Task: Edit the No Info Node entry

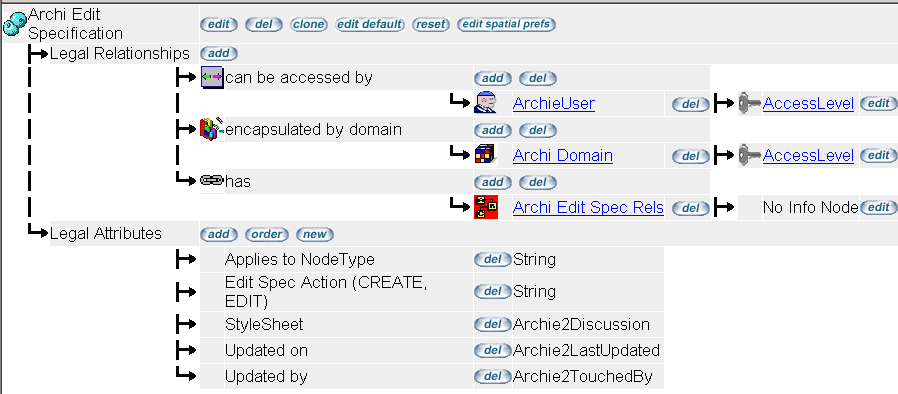Action: [879, 207]
